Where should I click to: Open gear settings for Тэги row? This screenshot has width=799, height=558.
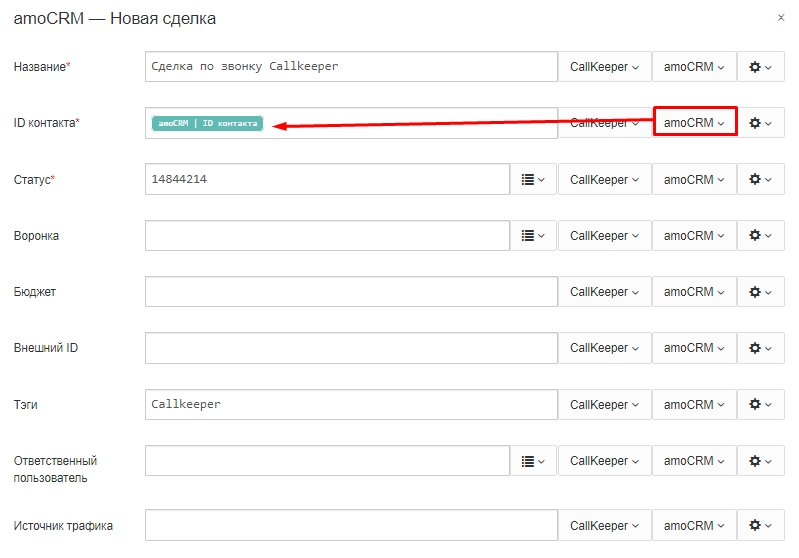click(760, 405)
